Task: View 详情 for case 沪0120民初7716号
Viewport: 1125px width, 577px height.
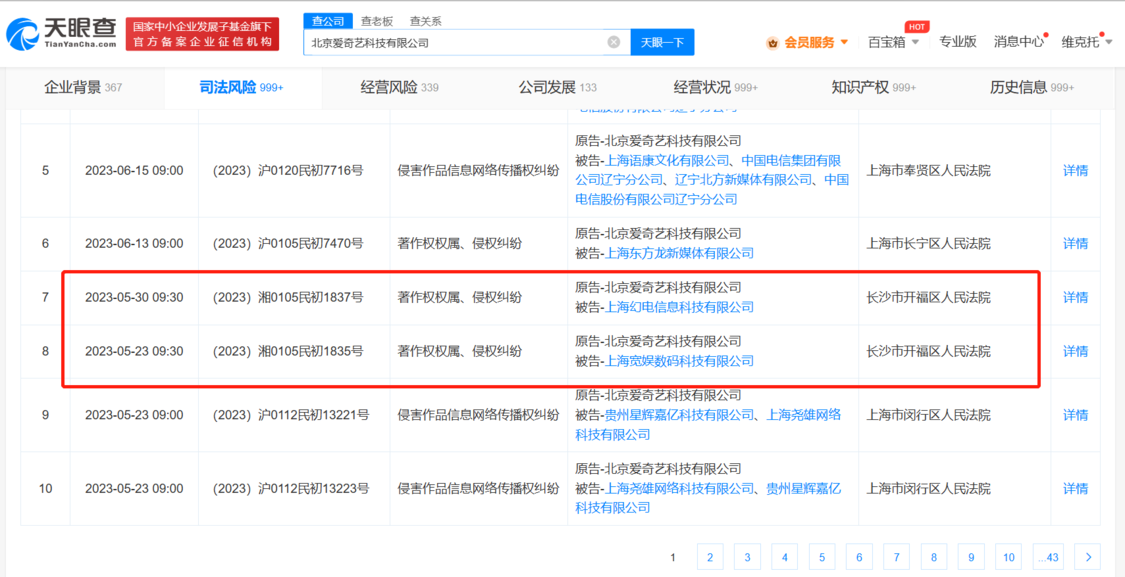Action: [x=1075, y=171]
